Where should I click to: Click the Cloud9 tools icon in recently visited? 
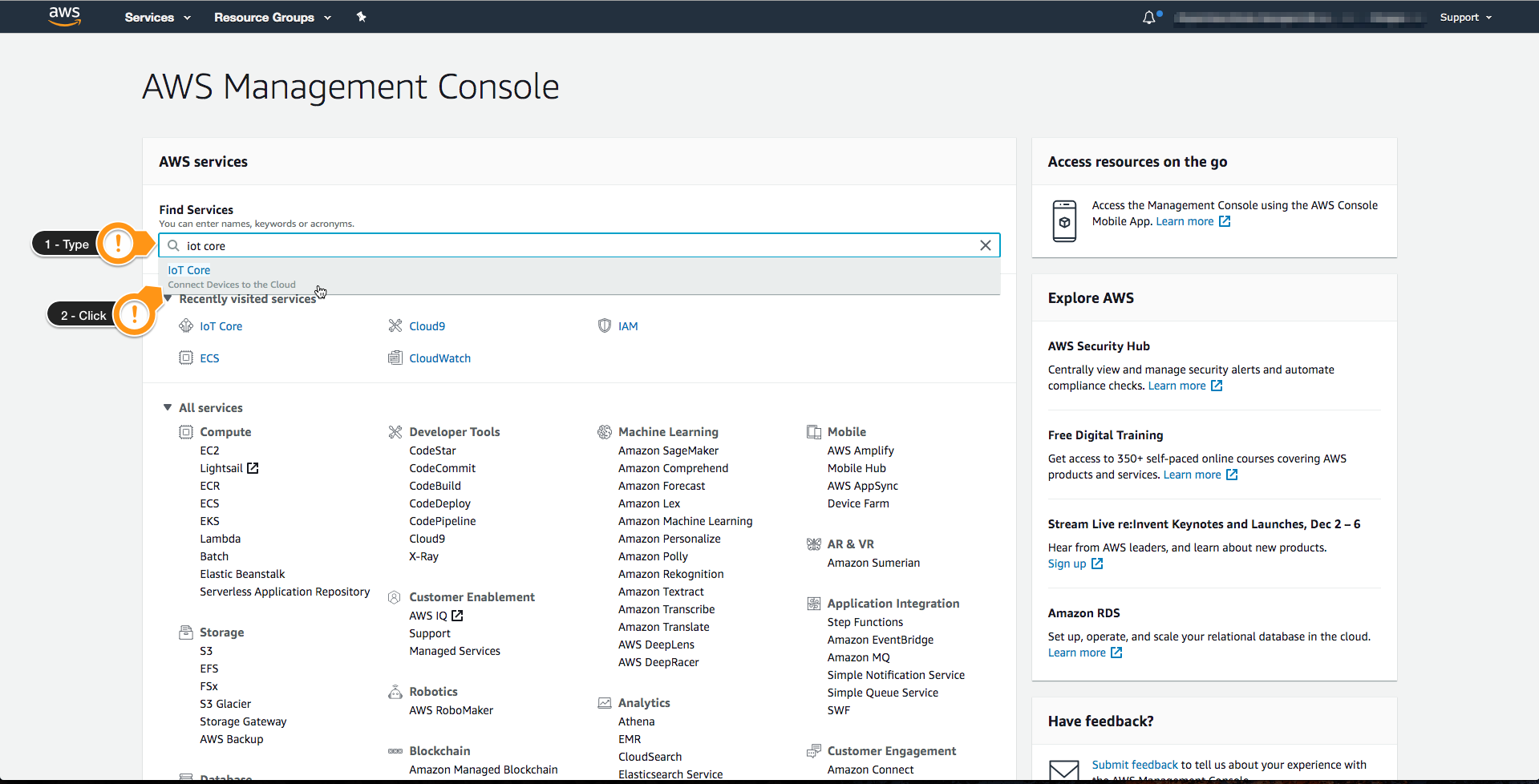point(395,325)
